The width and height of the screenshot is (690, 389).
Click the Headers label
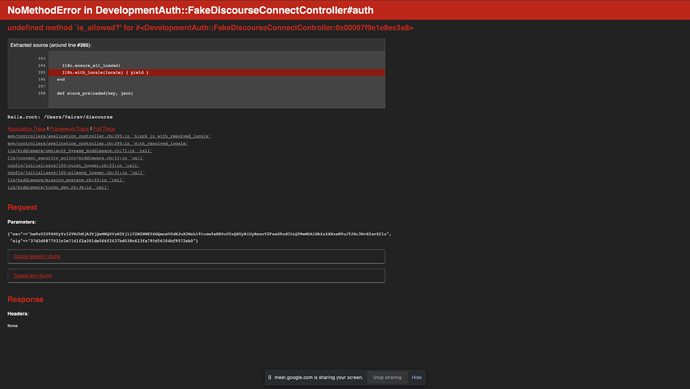click(18, 314)
